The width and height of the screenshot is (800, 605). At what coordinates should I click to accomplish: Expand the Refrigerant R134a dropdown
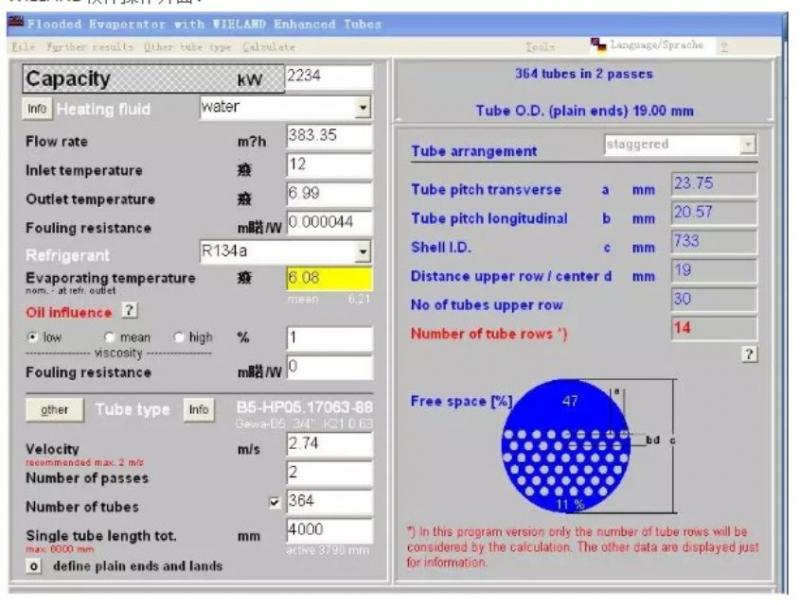pyautogui.click(x=363, y=251)
